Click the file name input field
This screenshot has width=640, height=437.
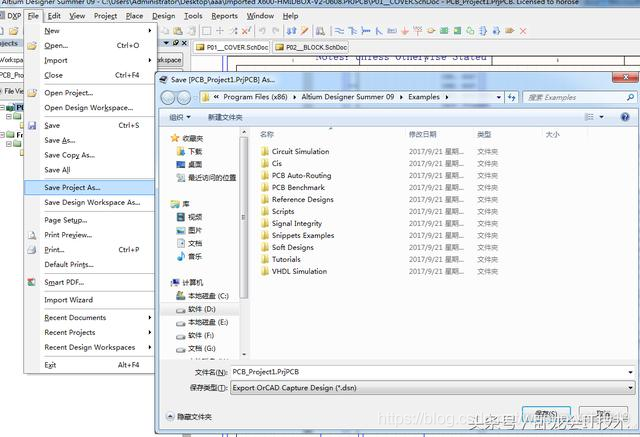[x=429, y=372]
